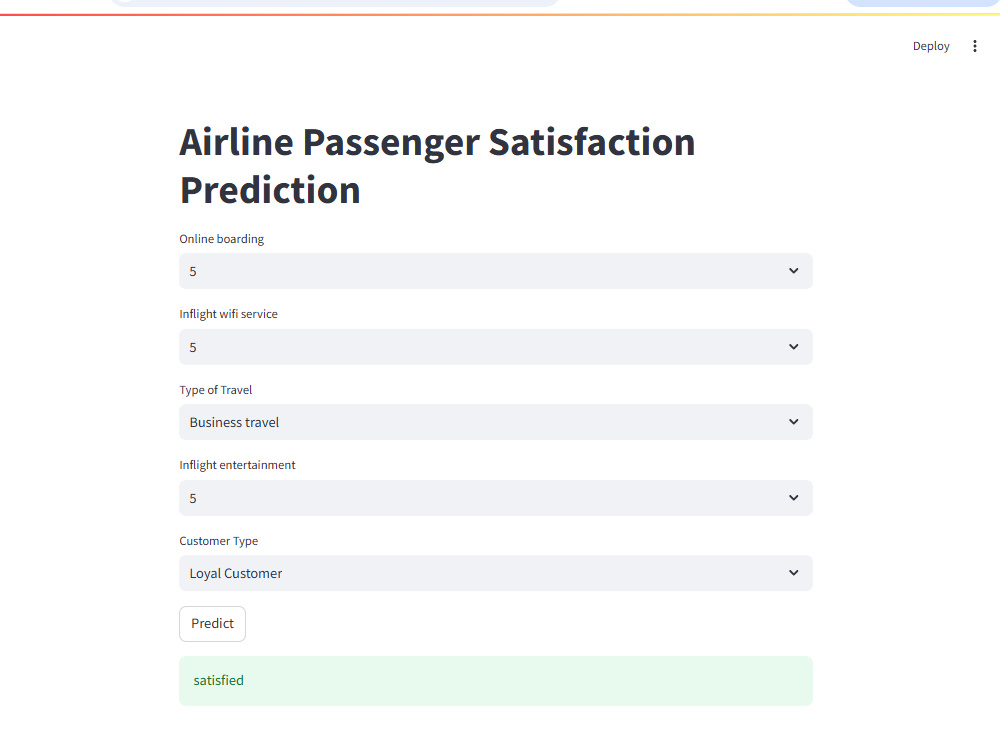This screenshot has width=1000, height=750.
Task: Click the Deploy button
Action: 930,46
